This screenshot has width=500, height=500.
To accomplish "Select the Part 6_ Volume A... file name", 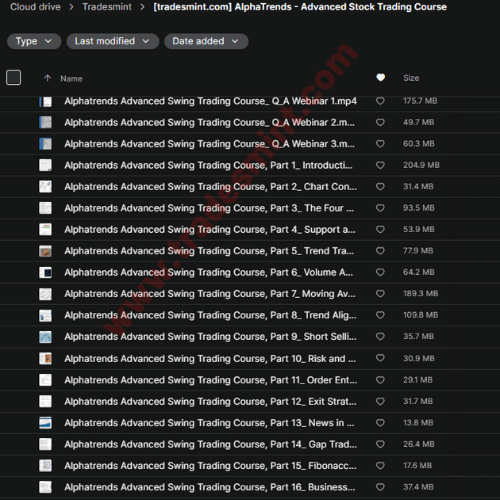I will [209, 272].
